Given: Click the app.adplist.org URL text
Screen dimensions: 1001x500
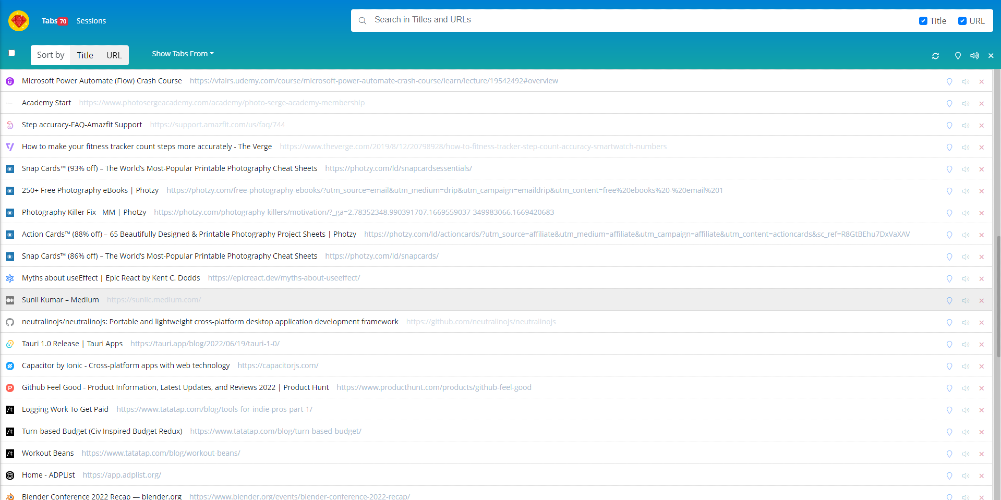Looking at the screenshot, I should [121, 475].
